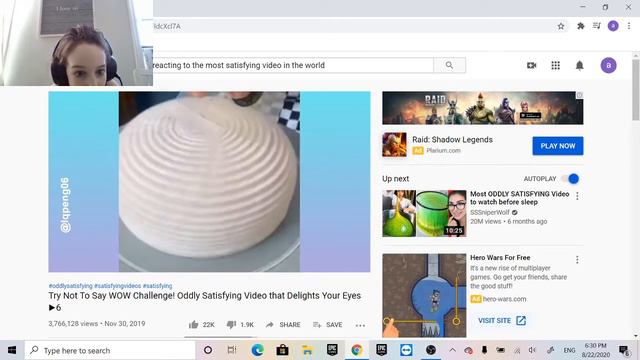Image resolution: width=640 pixels, height=360 pixels.
Task: Click inside the YouTube search field
Action: pyautogui.click(x=293, y=65)
